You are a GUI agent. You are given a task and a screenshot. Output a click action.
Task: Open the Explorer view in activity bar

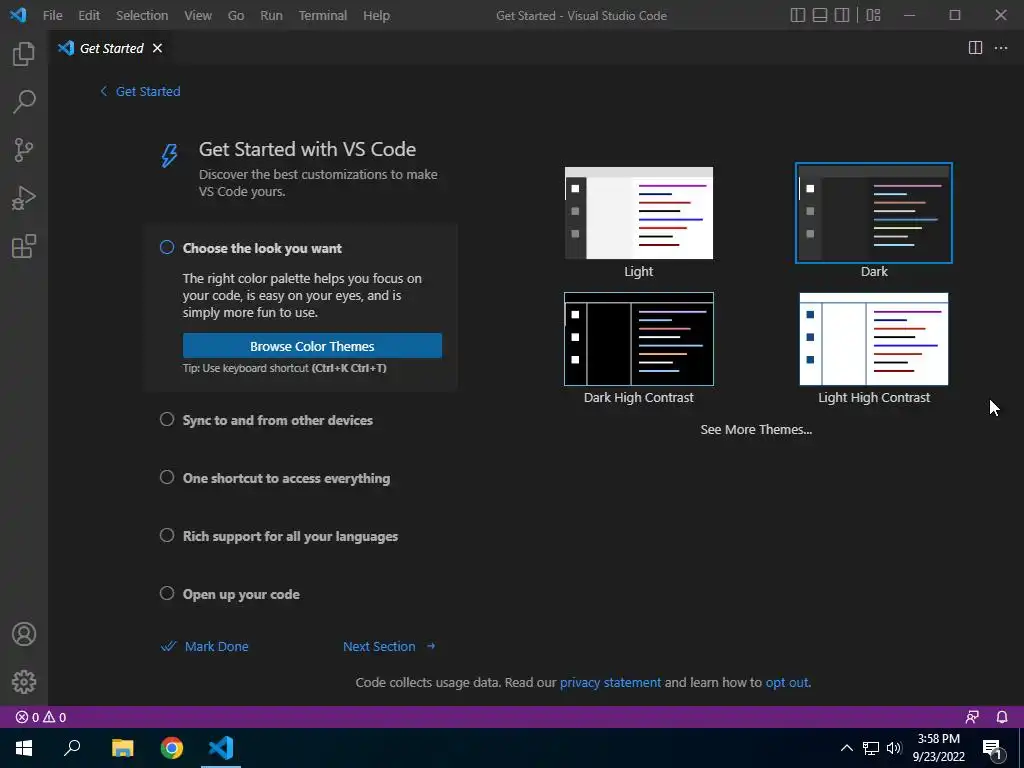point(24,54)
